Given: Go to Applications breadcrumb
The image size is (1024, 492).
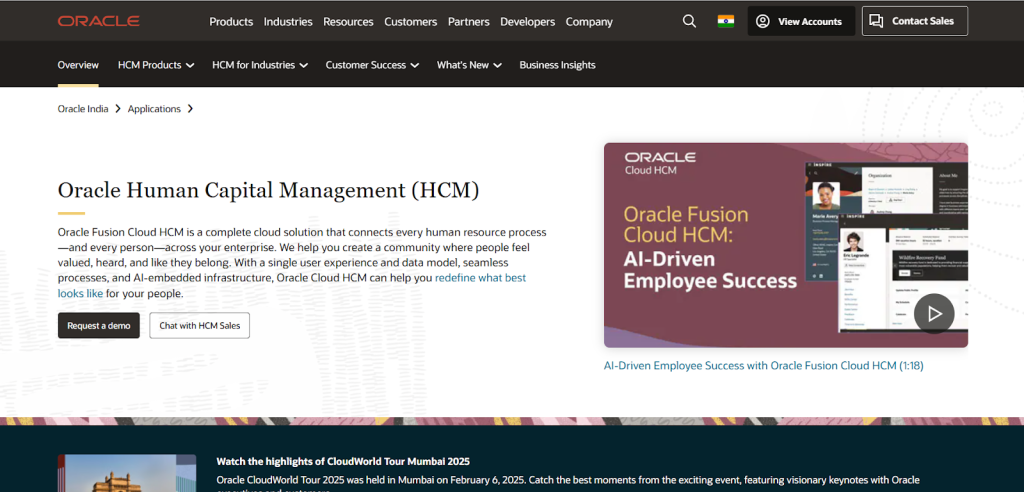Looking at the screenshot, I should (x=154, y=108).
